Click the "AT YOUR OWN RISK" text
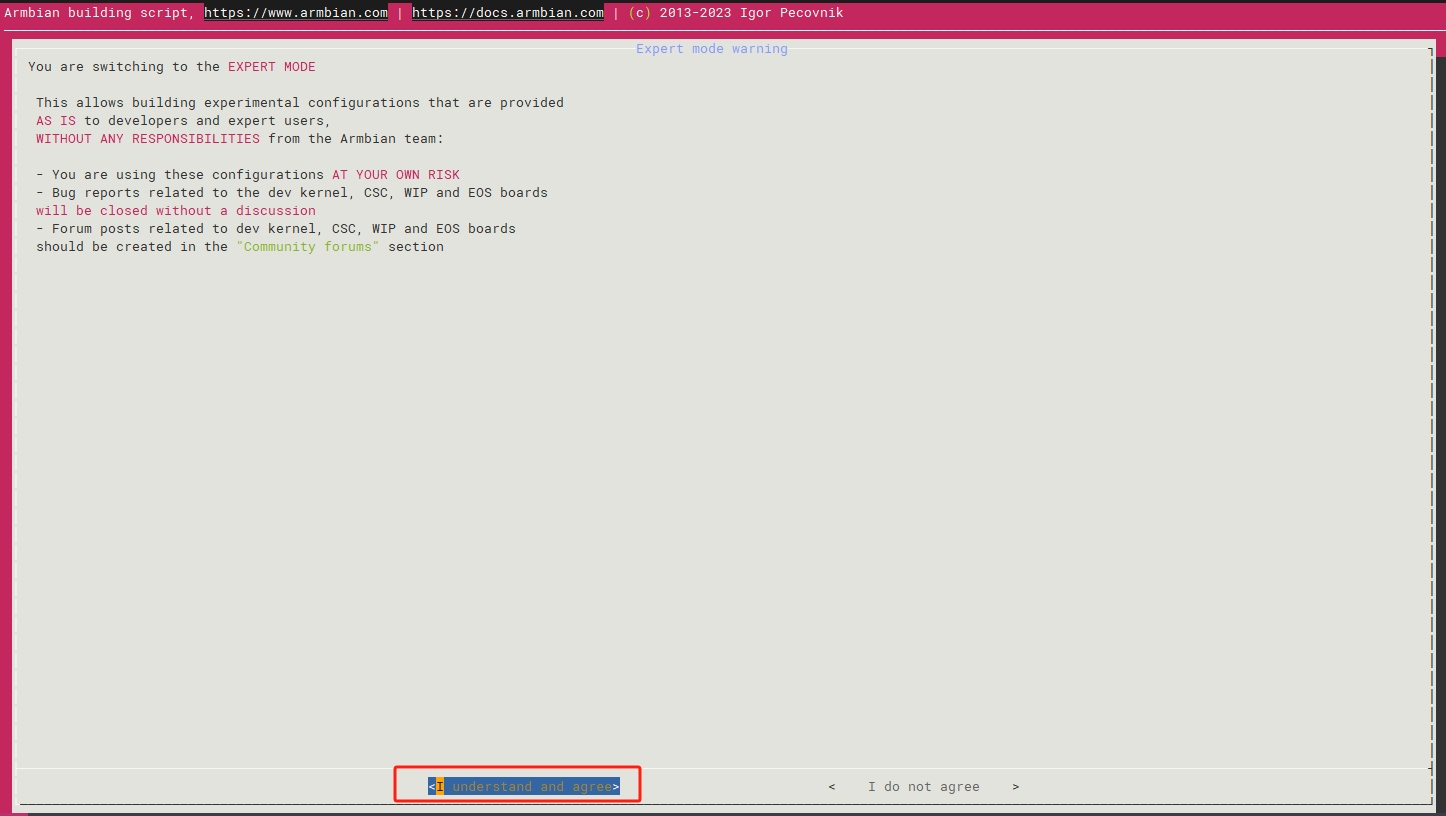 pos(395,175)
